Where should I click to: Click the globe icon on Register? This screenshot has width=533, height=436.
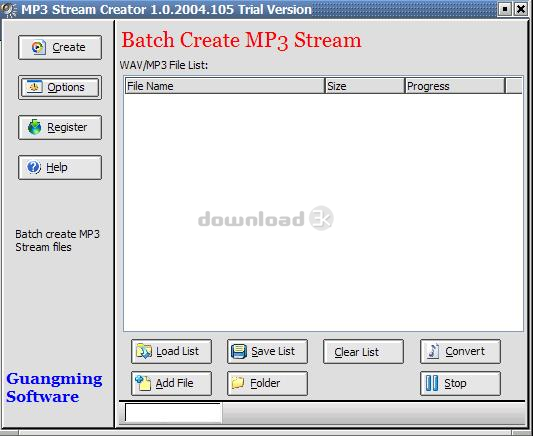tap(34, 127)
